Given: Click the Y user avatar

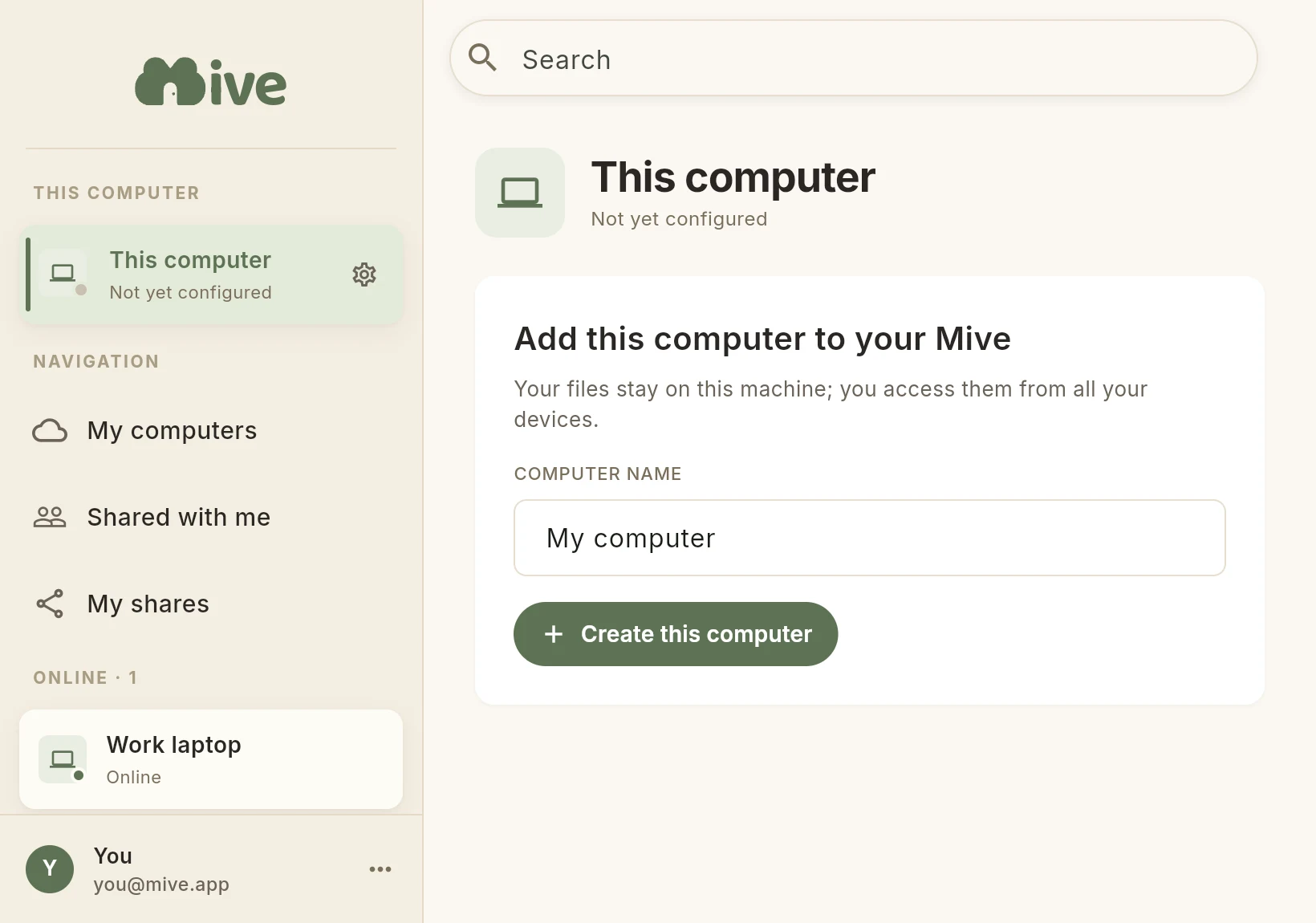Looking at the screenshot, I should [x=50, y=868].
